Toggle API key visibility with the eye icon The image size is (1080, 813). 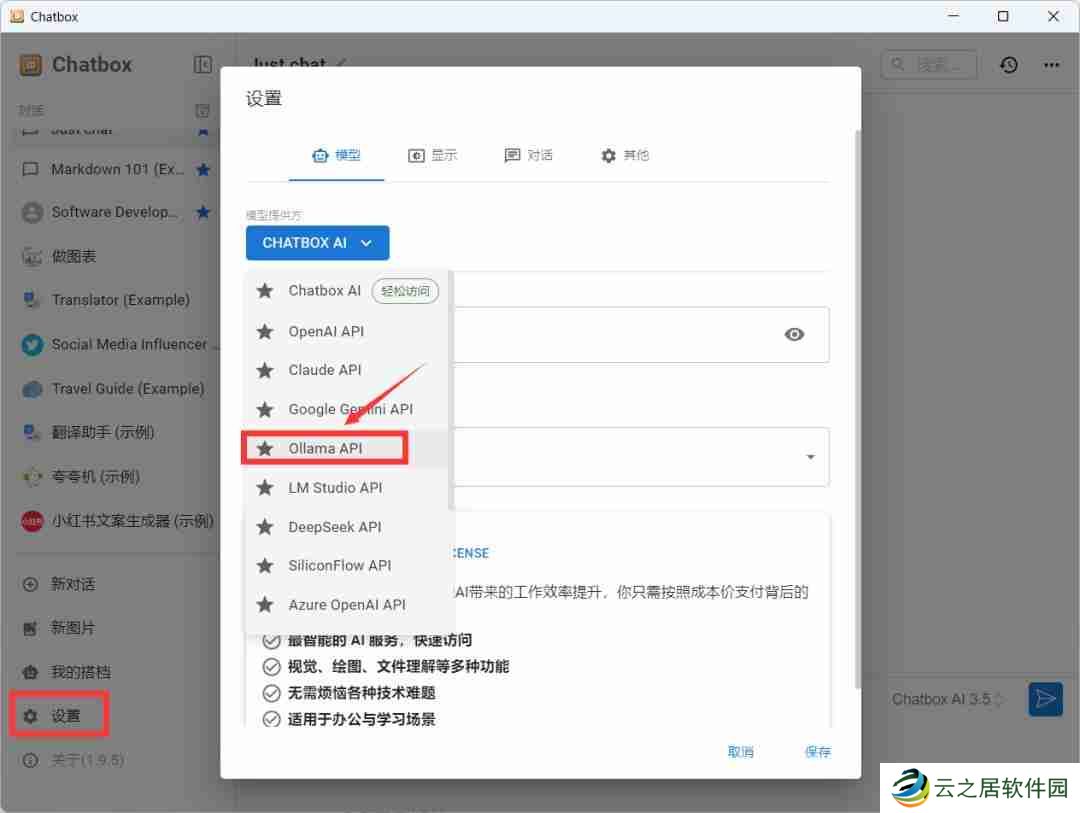794,335
